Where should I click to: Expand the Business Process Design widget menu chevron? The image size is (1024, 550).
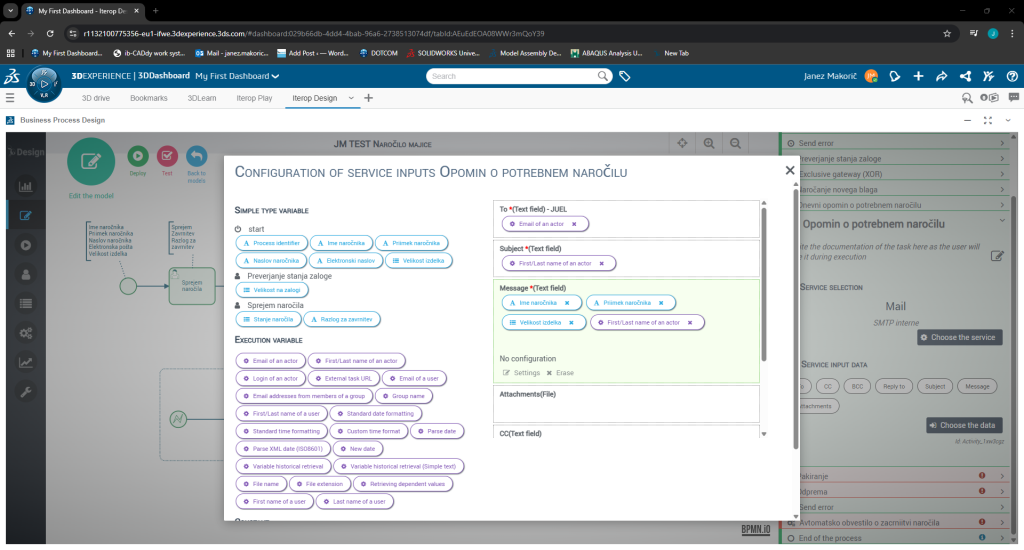(x=1008, y=120)
